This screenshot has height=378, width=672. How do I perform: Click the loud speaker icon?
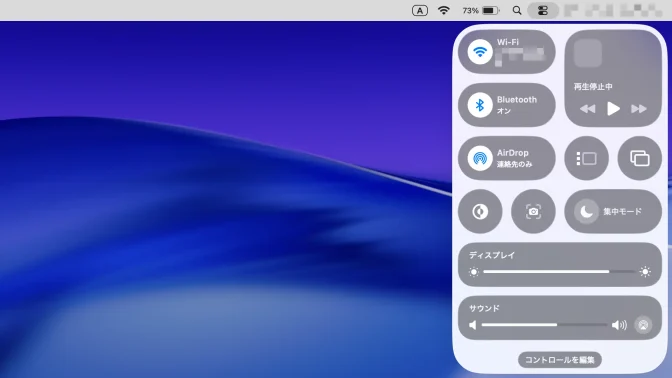click(619, 325)
